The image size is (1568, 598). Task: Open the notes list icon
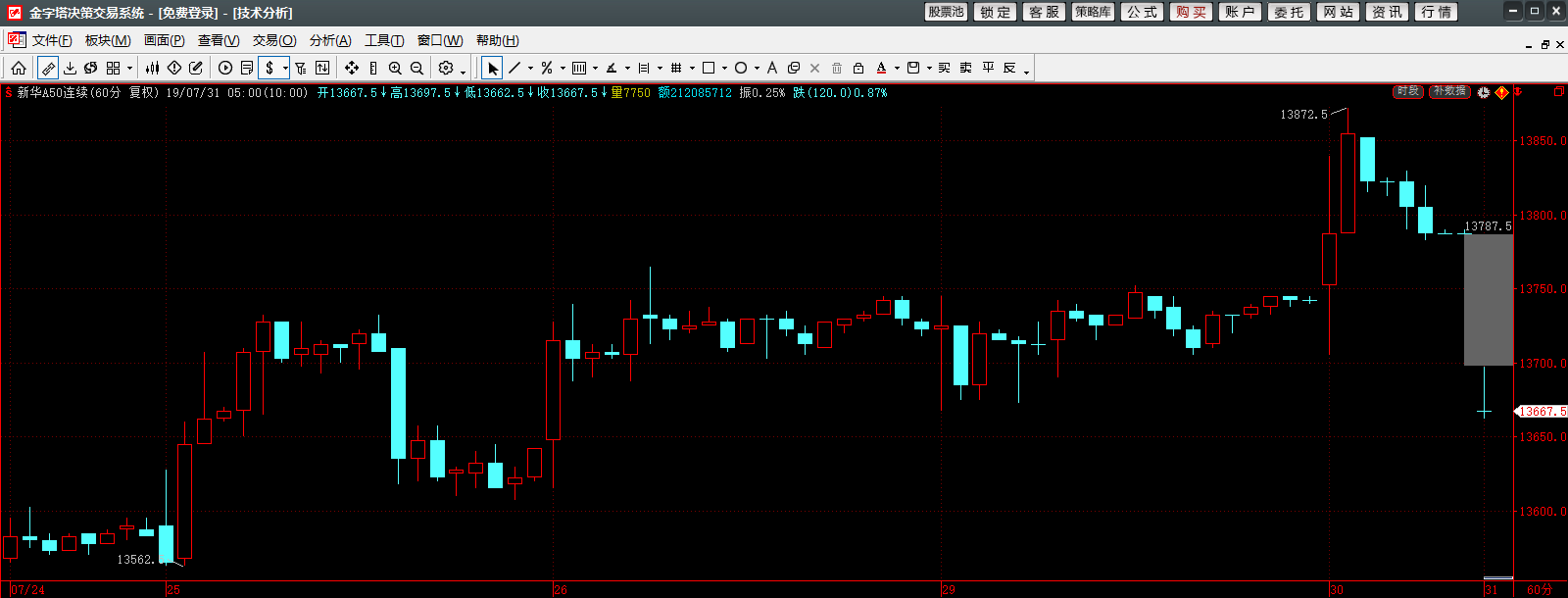pos(247,68)
